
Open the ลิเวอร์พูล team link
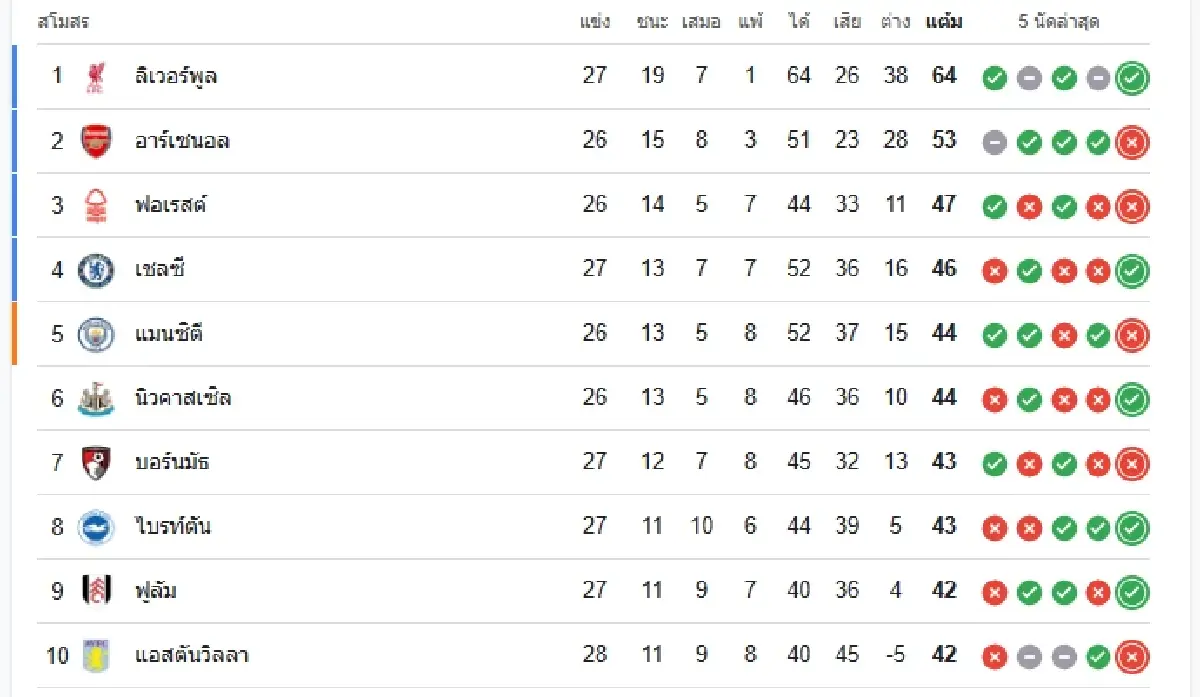pos(176,76)
